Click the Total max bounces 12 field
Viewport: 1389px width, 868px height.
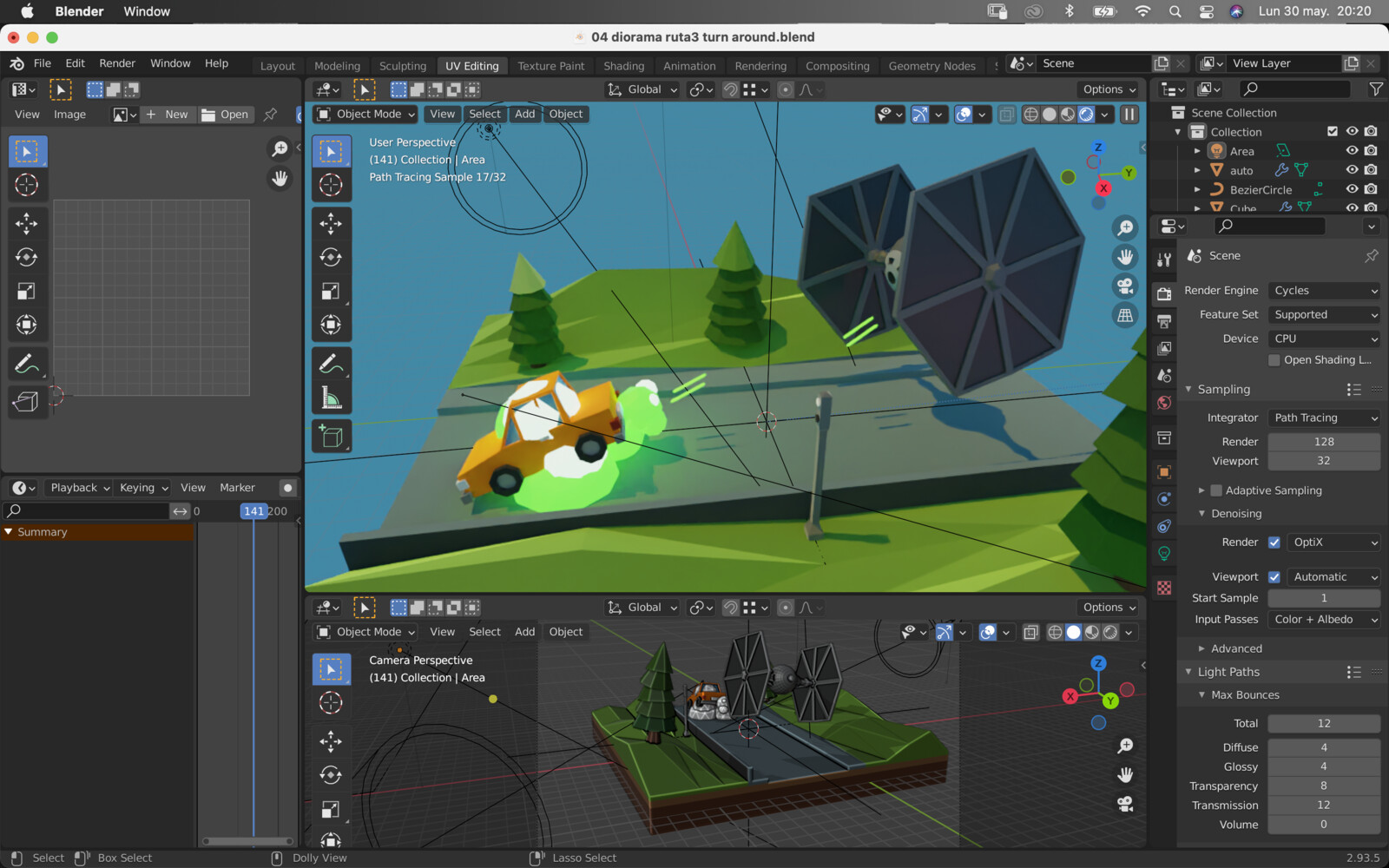tap(1324, 724)
